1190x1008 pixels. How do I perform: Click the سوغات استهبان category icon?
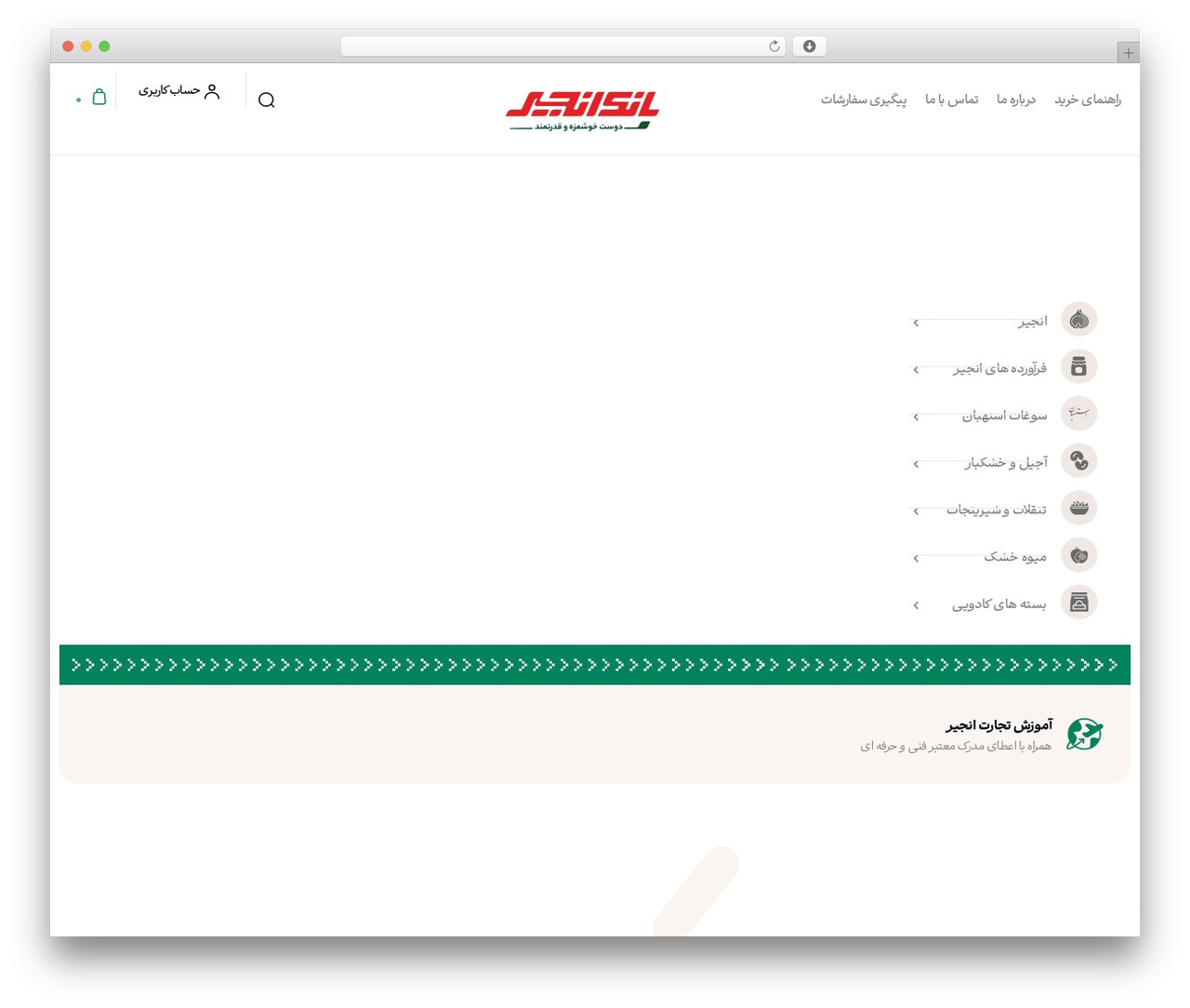point(1078,414)
